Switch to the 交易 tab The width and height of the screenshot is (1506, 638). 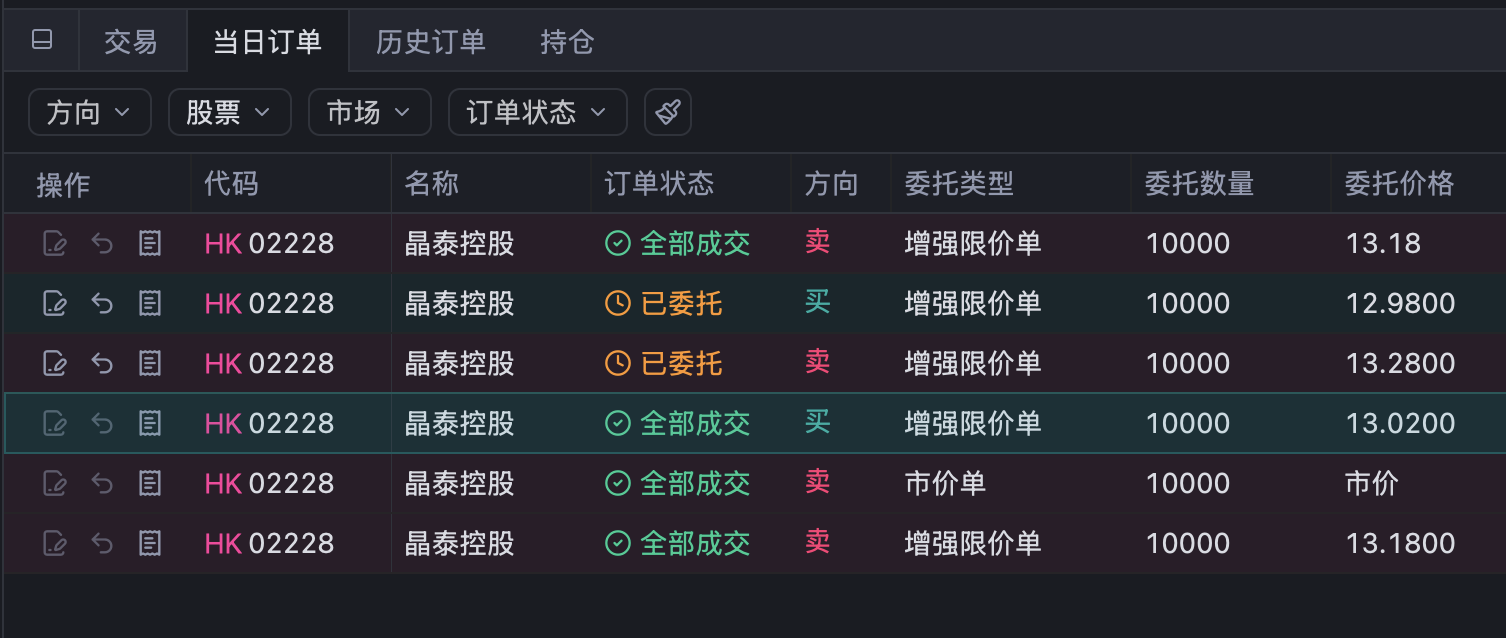(131, 41)
